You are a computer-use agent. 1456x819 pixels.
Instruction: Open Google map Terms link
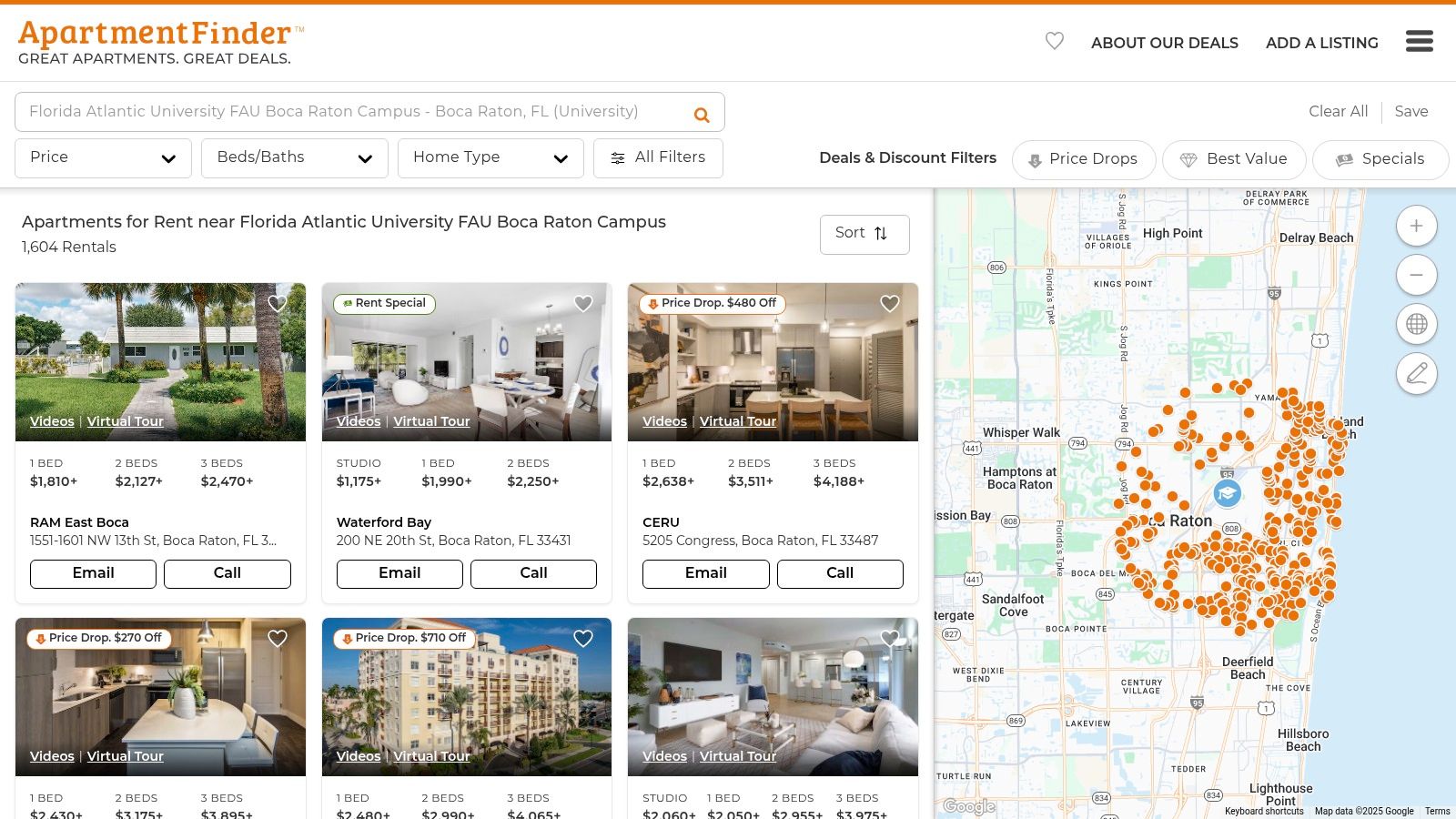click(1438, 811)
